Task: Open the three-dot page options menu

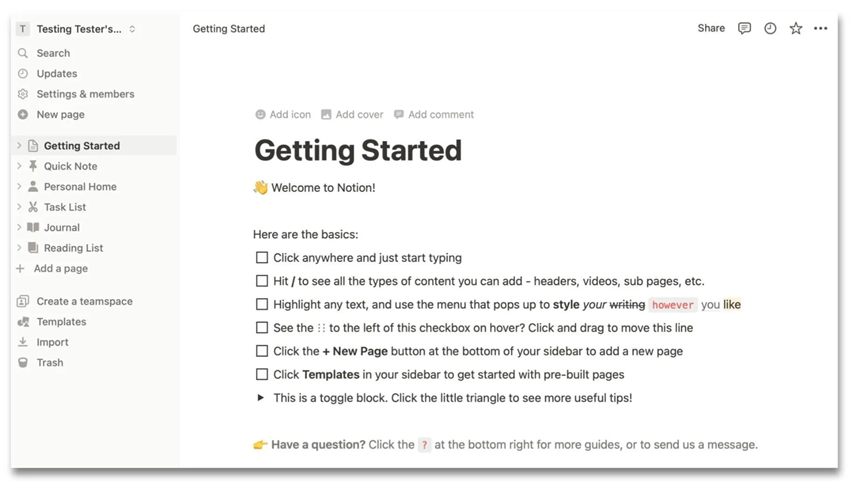Action: 821,28
